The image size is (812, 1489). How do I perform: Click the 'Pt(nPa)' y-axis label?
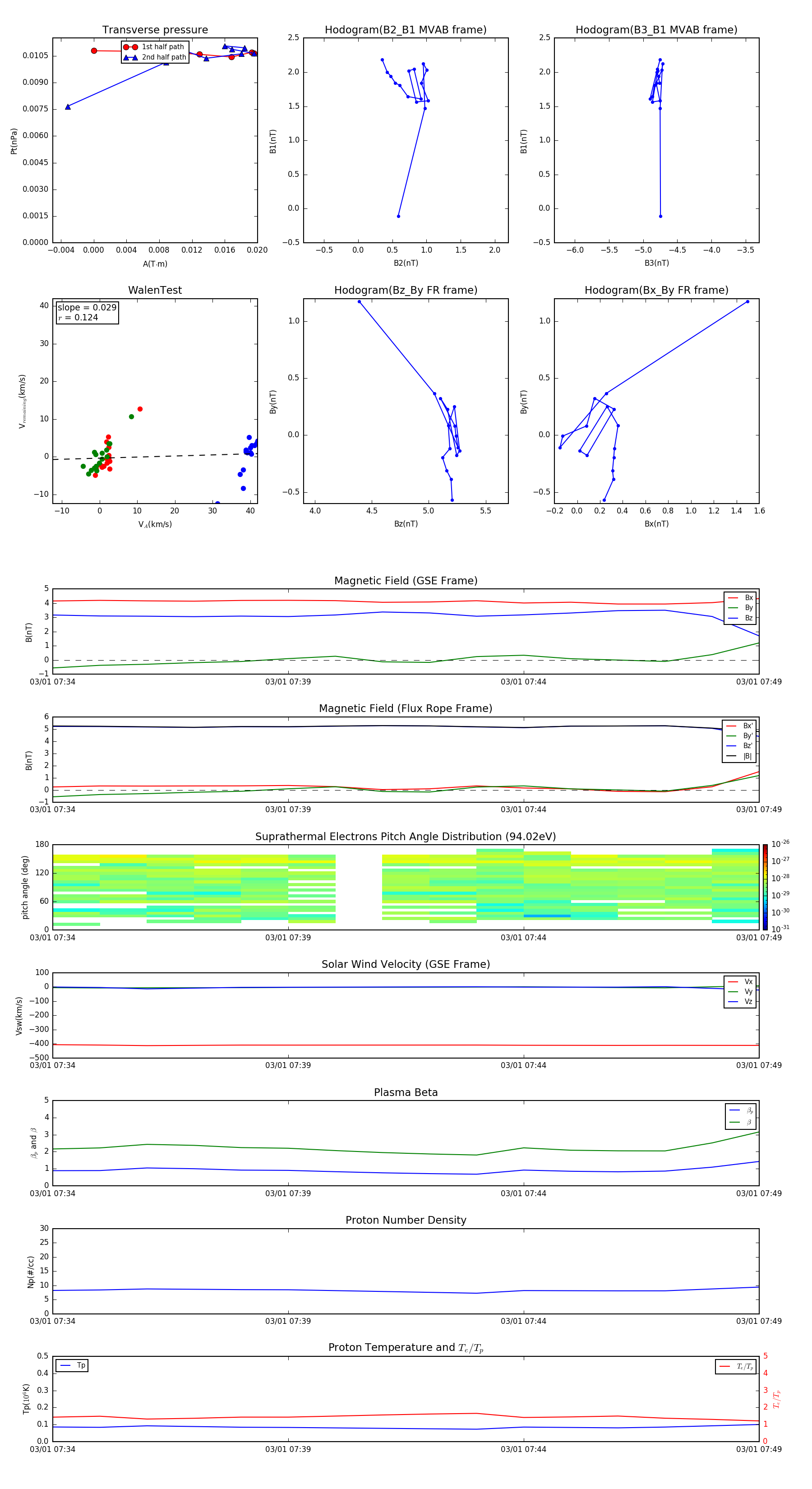[14, 140]
